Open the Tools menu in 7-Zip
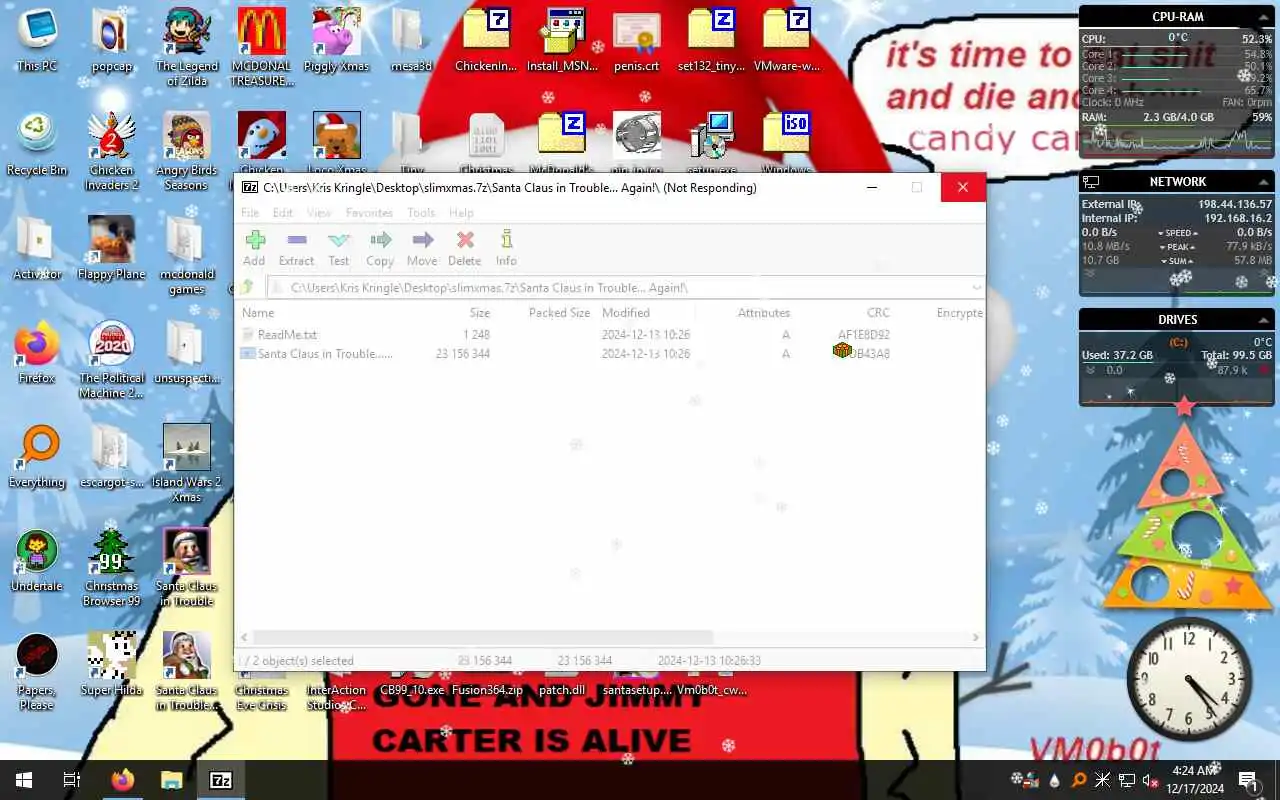1280x800 pixels. [421, 213]
